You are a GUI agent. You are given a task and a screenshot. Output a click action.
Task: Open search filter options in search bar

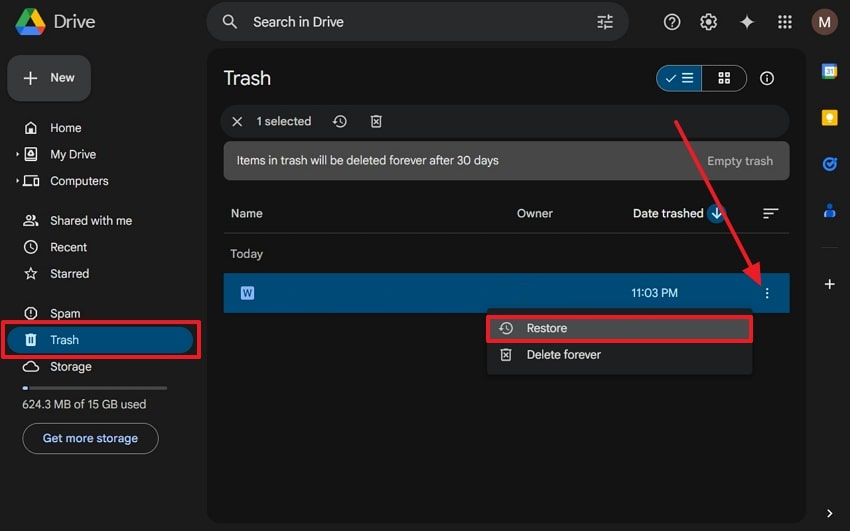[605, 22]
